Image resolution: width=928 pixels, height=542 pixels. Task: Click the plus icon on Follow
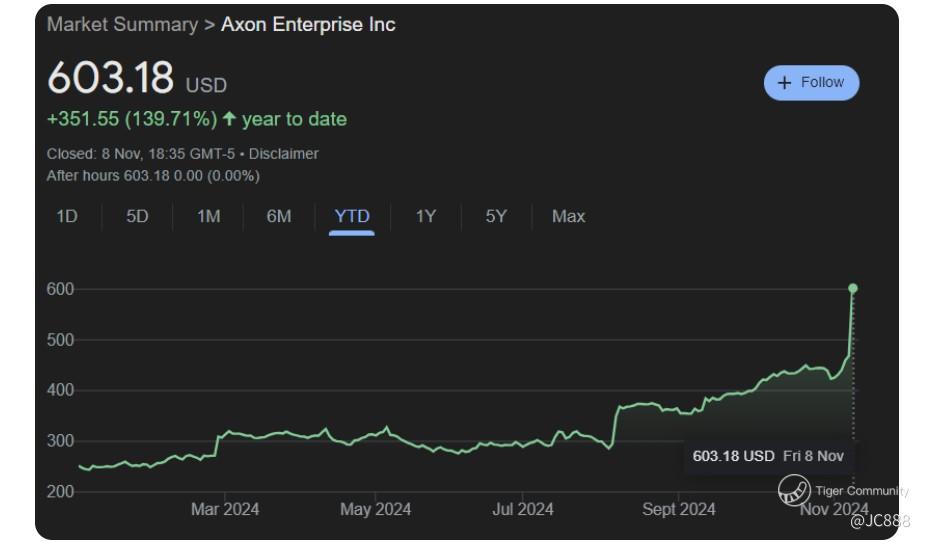pyautogui.click(x=784, y=83)
